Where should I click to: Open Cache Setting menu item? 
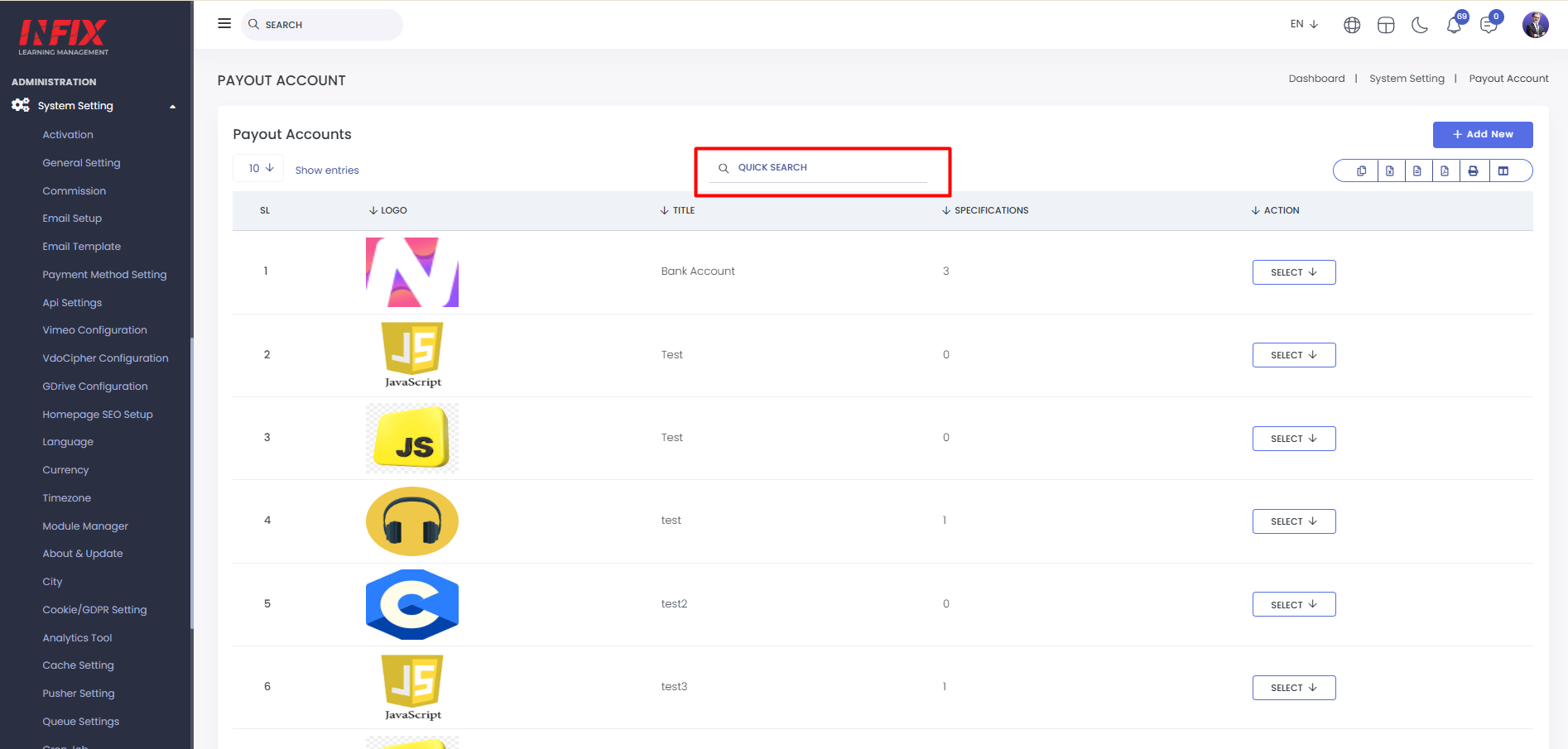click(78, 665)
